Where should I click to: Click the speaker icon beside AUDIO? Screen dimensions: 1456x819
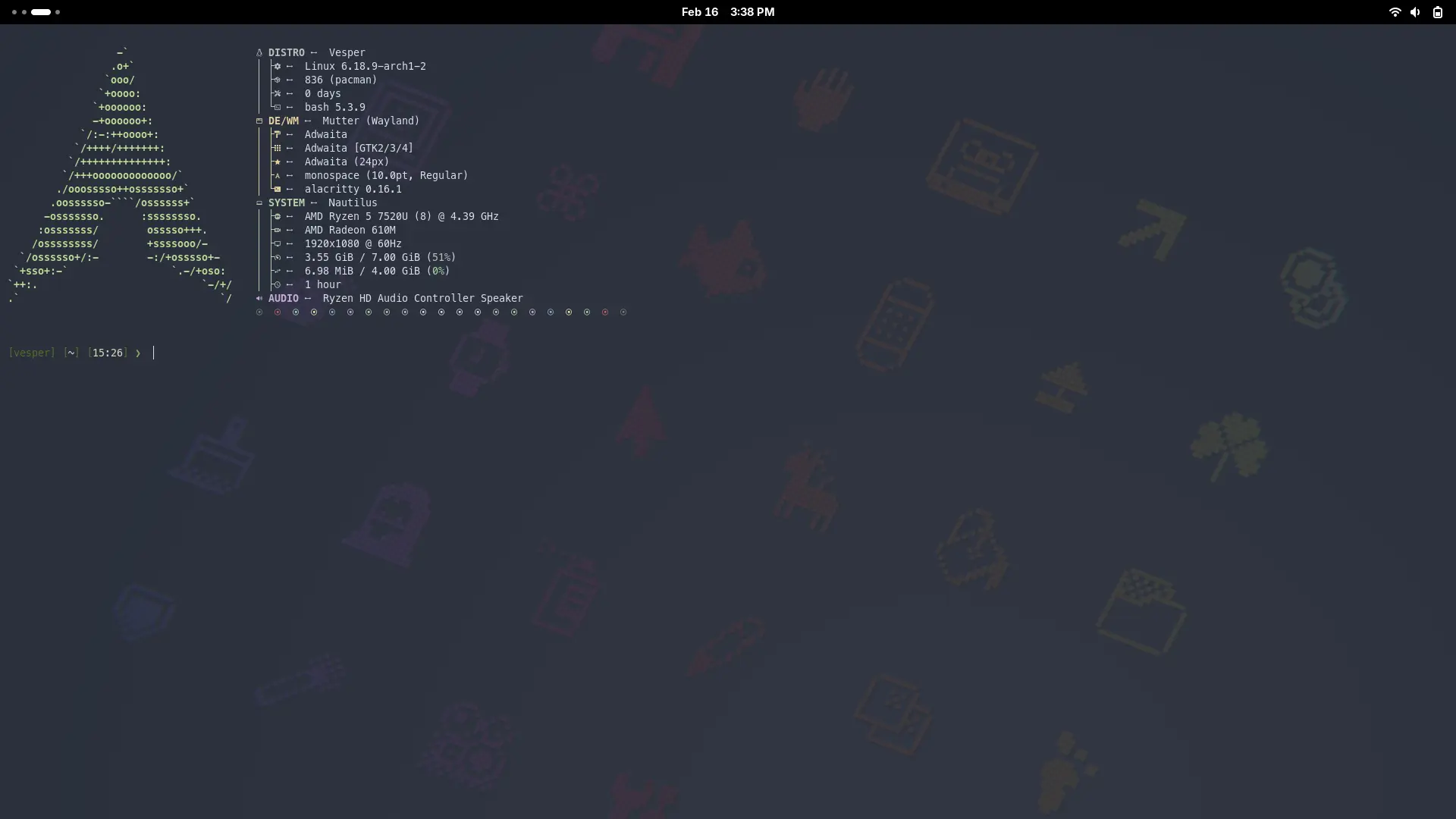pos(259,299)
